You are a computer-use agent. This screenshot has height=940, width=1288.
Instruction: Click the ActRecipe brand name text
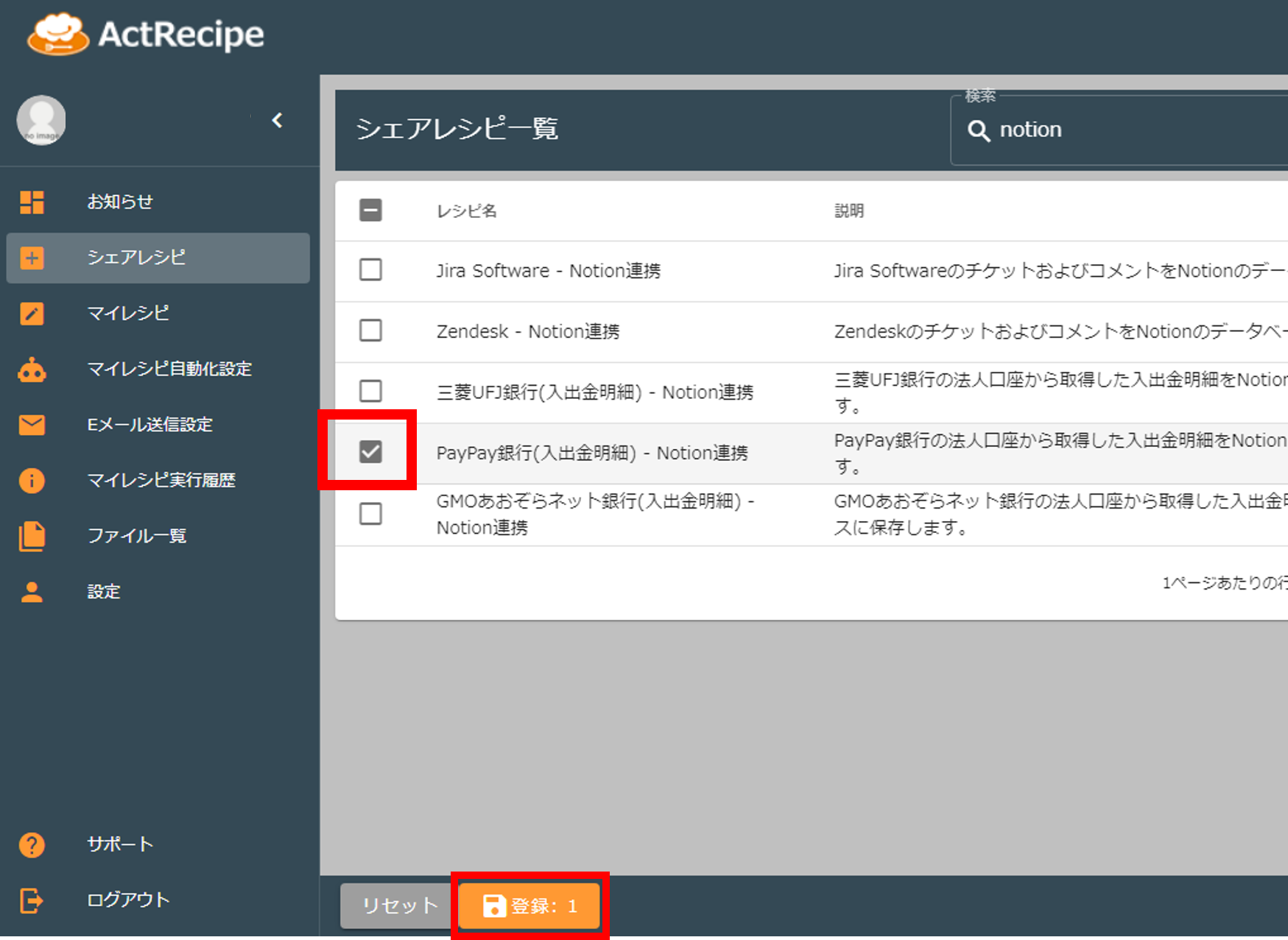181,34
